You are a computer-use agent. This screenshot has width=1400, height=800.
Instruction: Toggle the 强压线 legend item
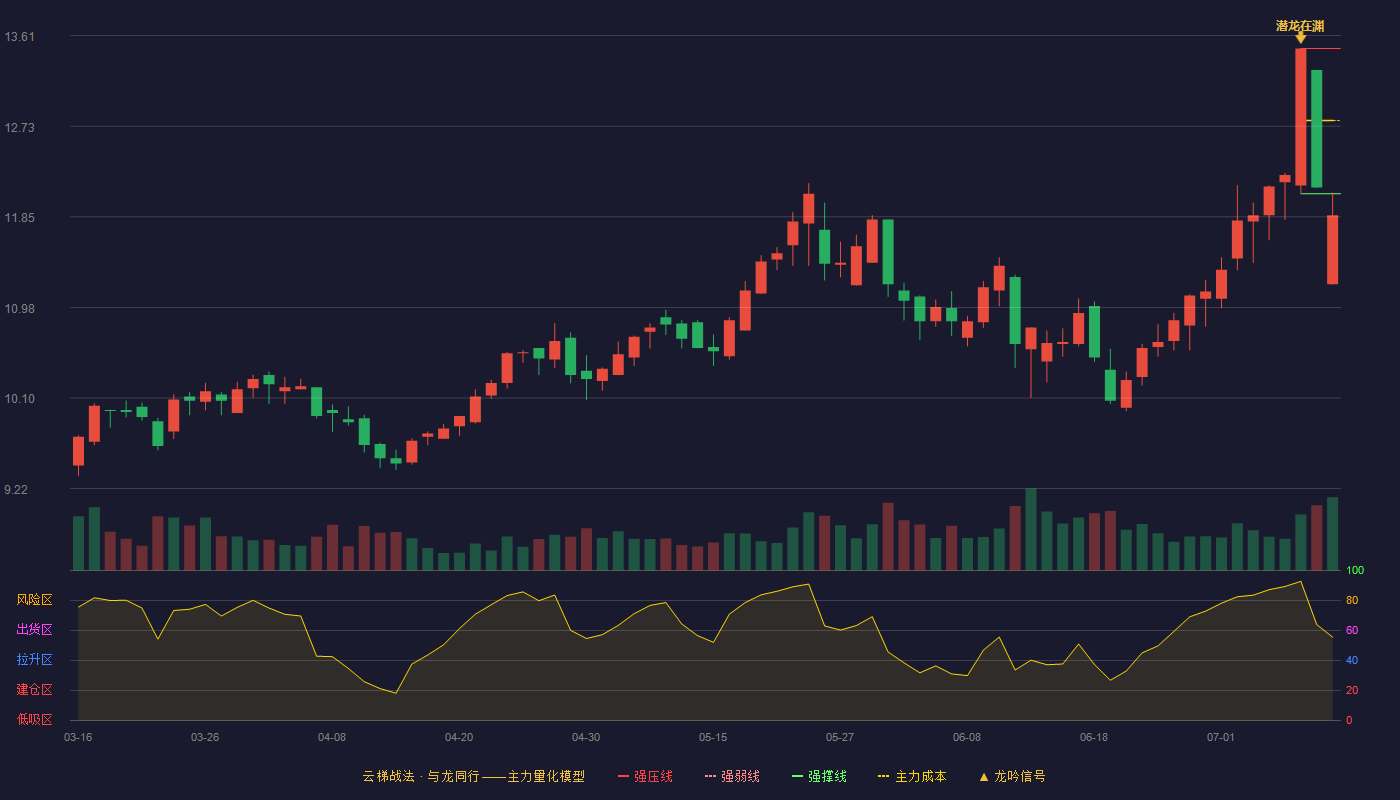pyautogui.click(x=645, y=776)
